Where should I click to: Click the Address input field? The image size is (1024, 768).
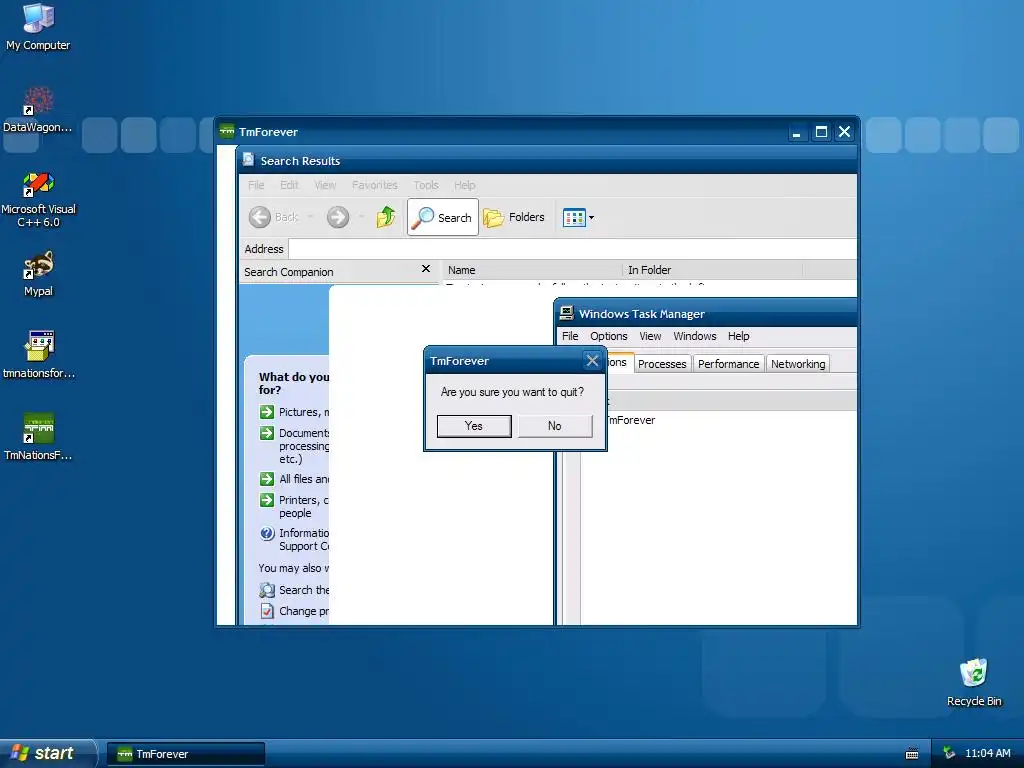click(x=572, y=249)
